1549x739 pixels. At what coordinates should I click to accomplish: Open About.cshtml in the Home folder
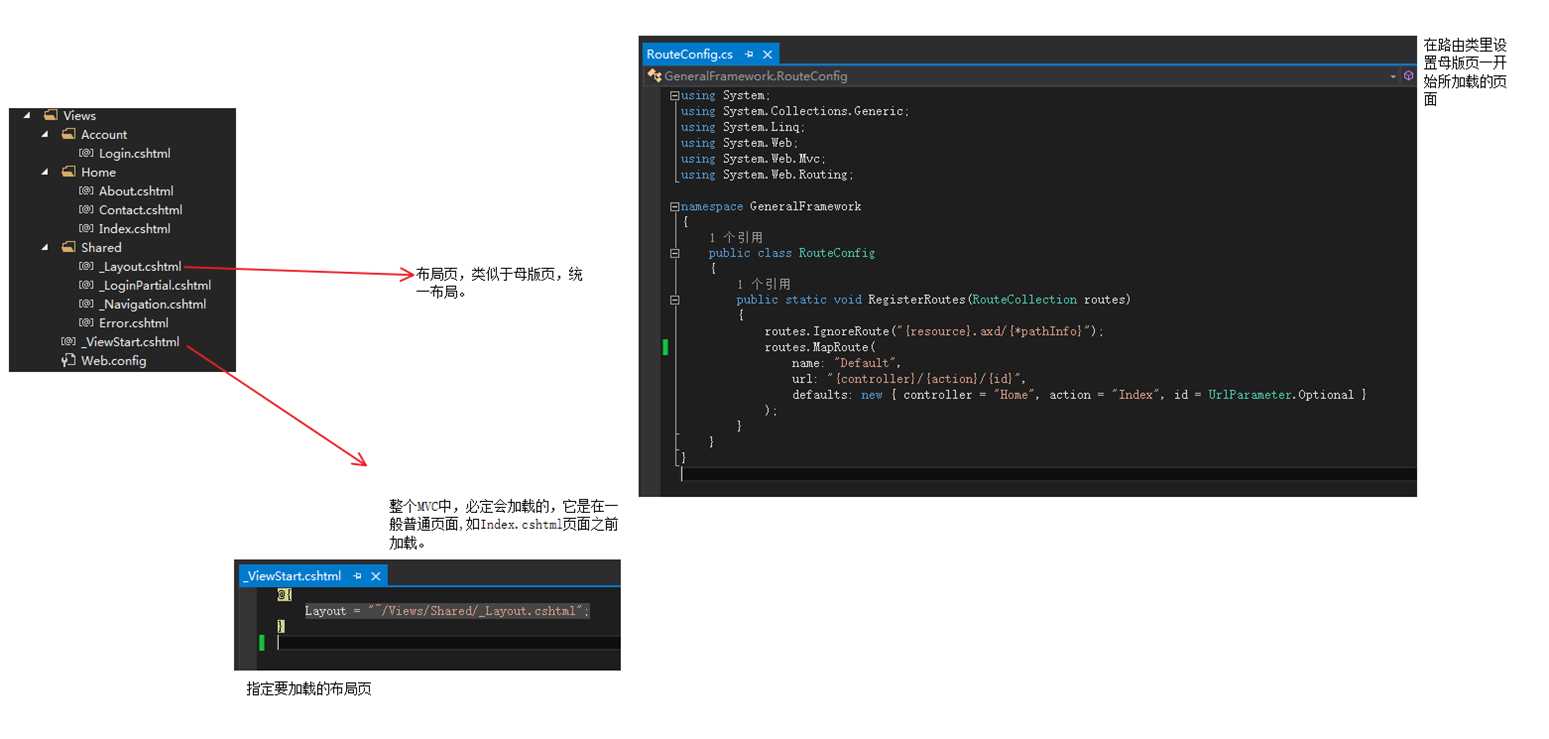click(x=136, y=191)
